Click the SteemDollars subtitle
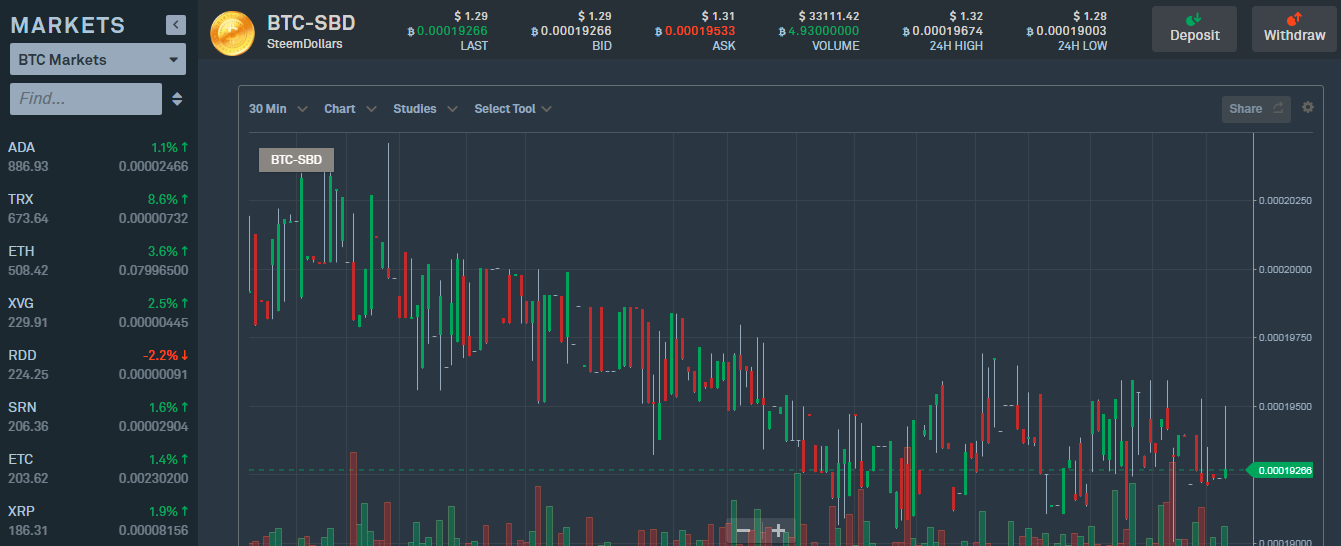The height and width of the screenshot is (546, 1341). [x=305, y=44]
